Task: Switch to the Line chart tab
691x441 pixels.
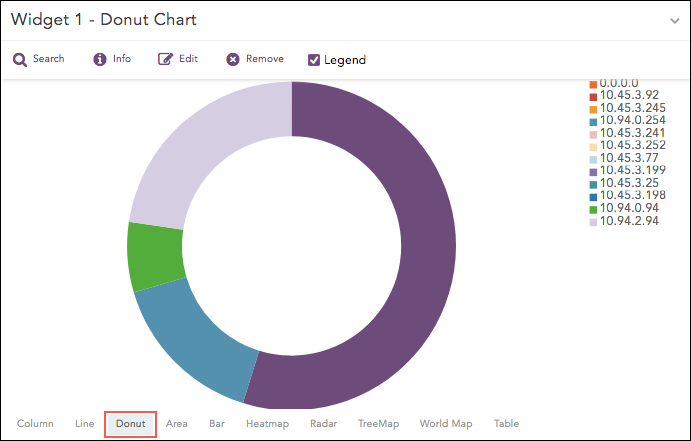Action: [x=85, y=424]
